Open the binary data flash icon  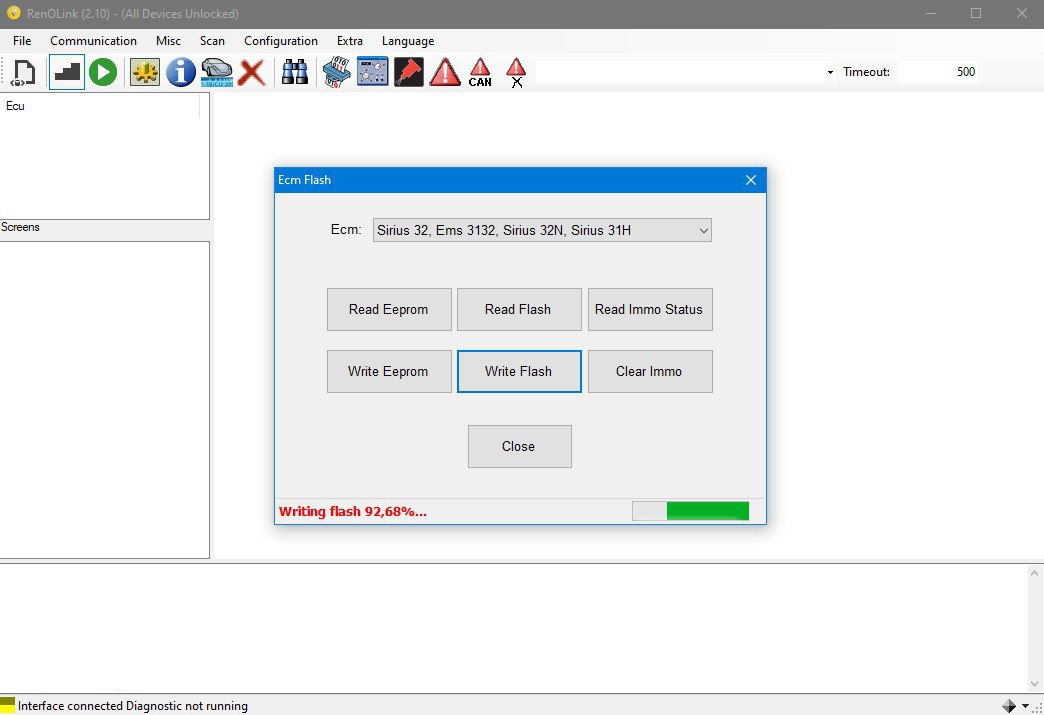click(x=334, y=72)
